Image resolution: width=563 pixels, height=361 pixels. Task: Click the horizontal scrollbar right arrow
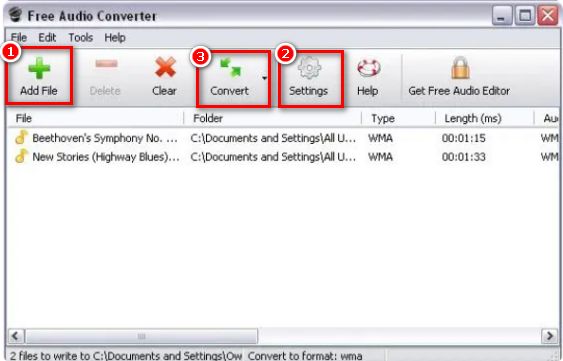click(549, 336)
